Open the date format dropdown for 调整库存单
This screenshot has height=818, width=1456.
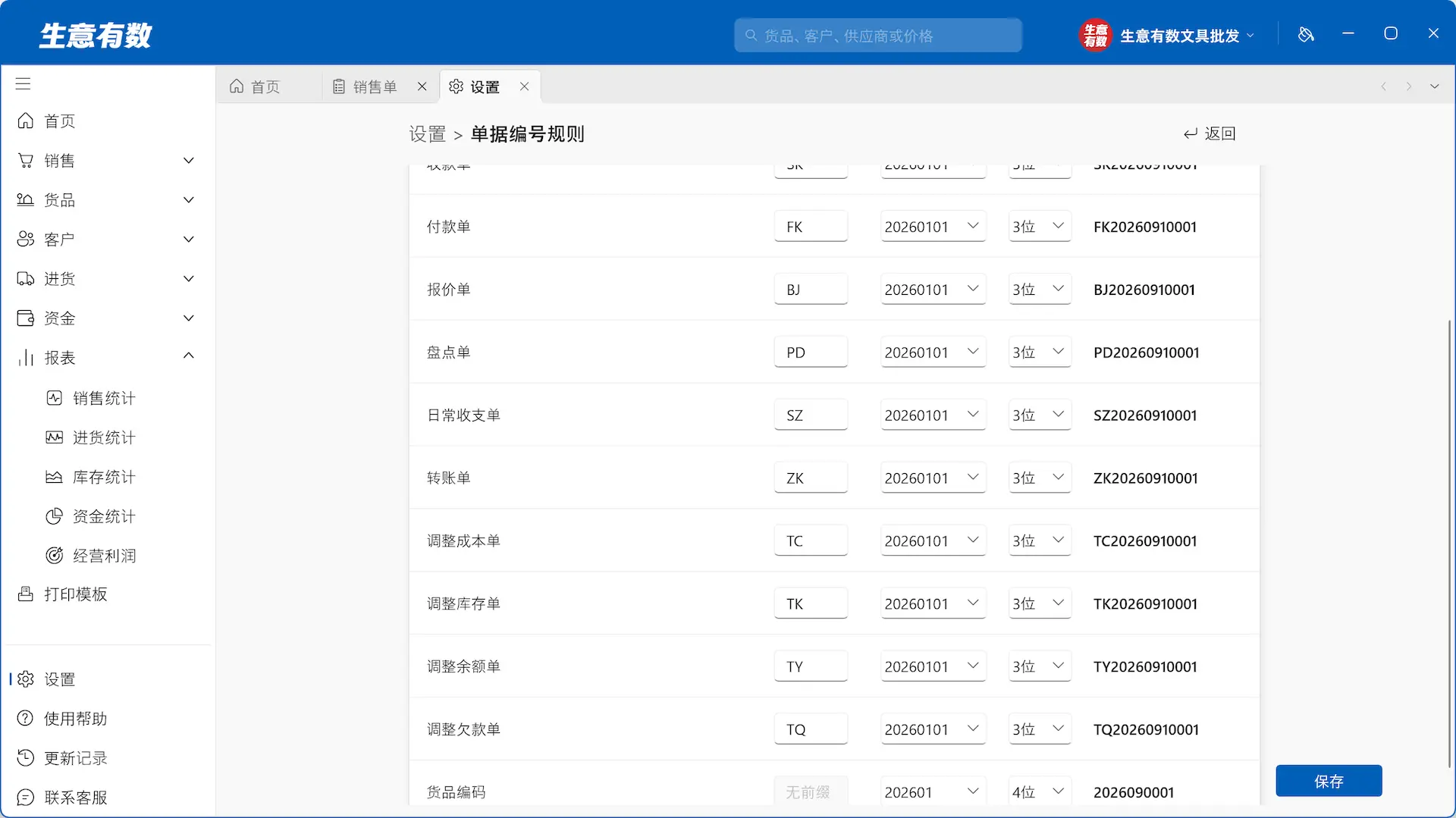tap(933, 604)
